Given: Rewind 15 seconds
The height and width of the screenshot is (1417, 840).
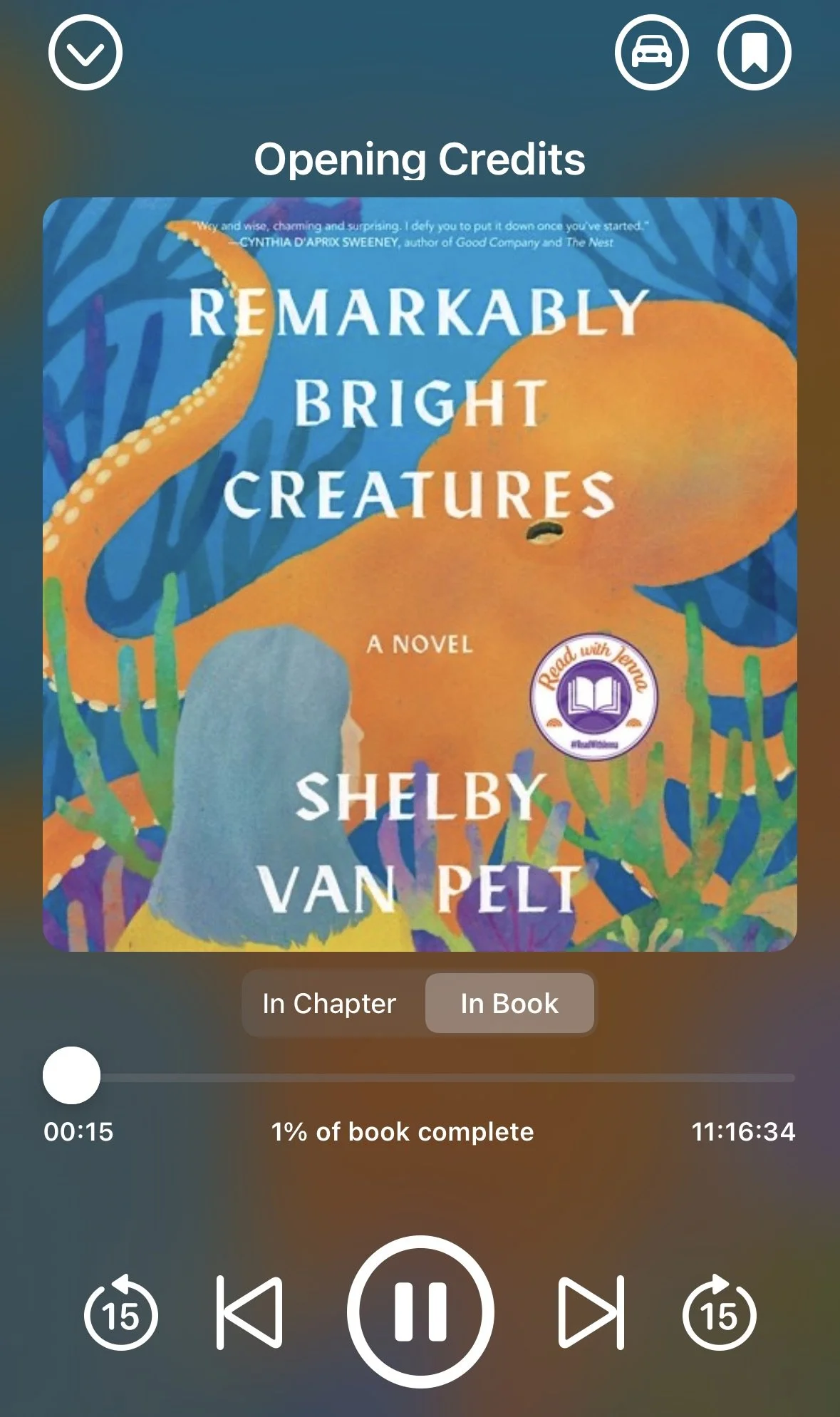Looking at the screenshot, I should (x=121, y=1312).
